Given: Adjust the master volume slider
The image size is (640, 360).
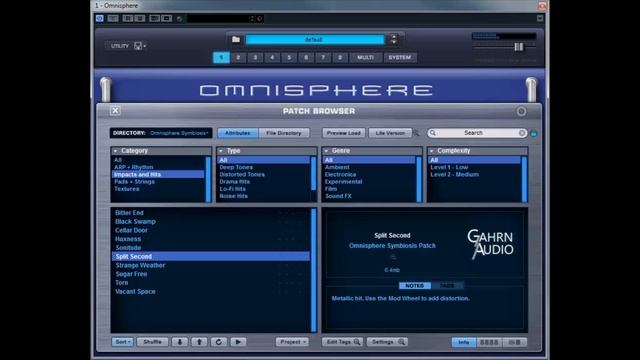Looking at the screenshot, I should tap(519, 47).
